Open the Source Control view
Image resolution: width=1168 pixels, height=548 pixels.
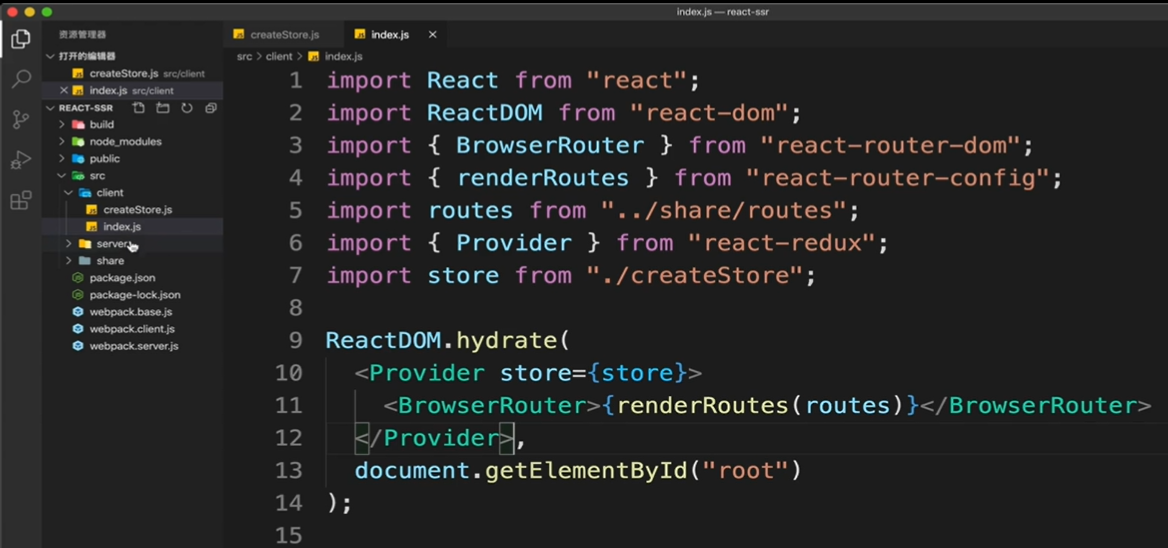pyautogui.click(x=21, y=119)
